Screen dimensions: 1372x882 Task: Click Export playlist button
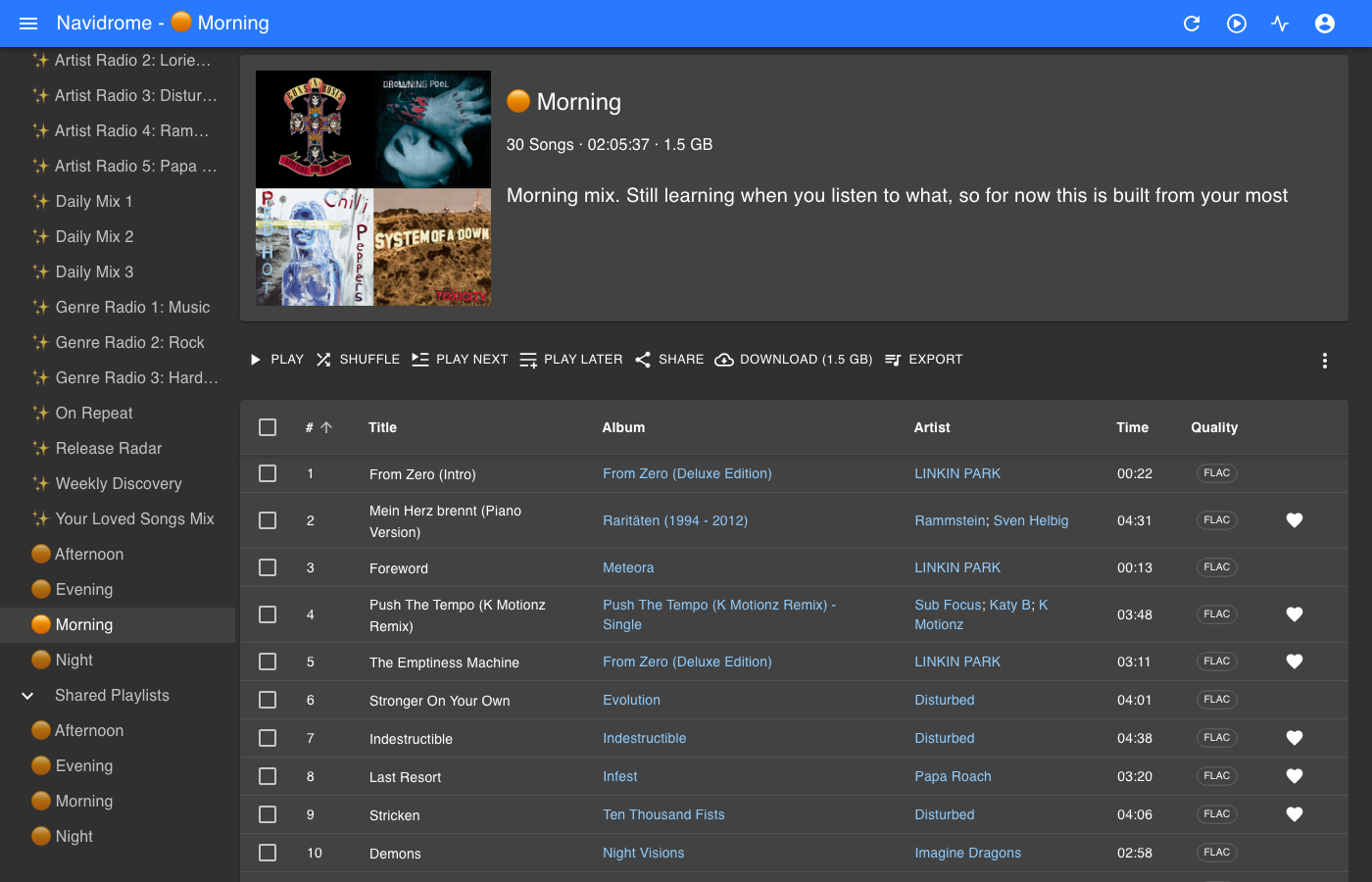[923, 360]
